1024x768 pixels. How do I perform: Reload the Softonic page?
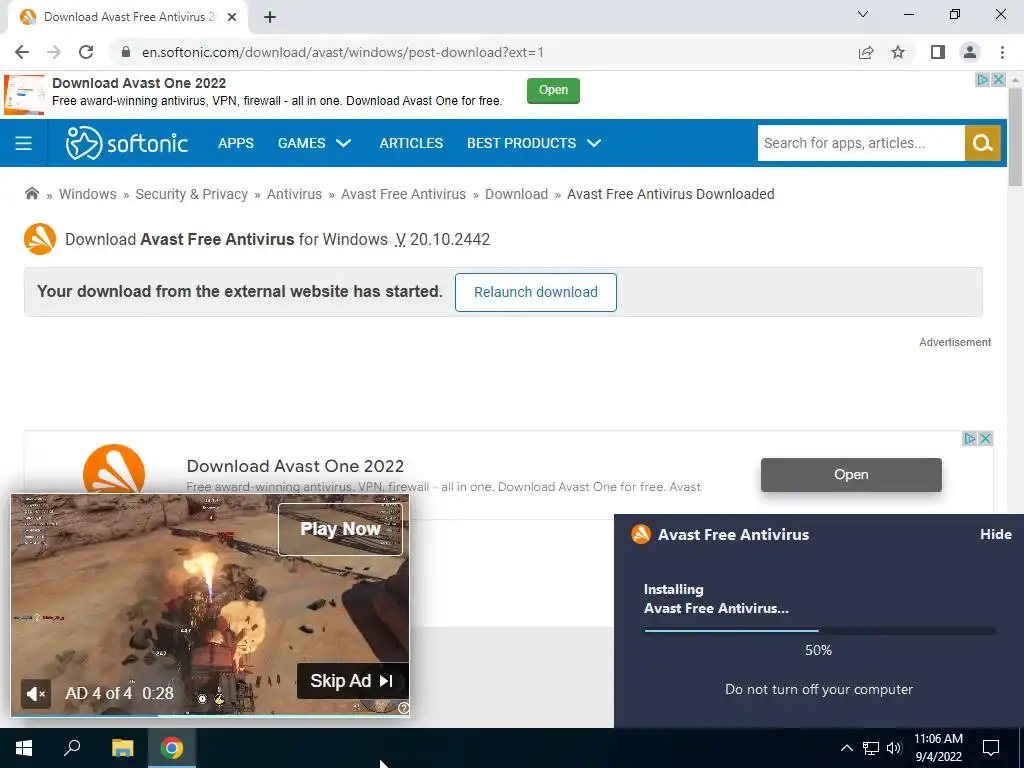[86, 52]
